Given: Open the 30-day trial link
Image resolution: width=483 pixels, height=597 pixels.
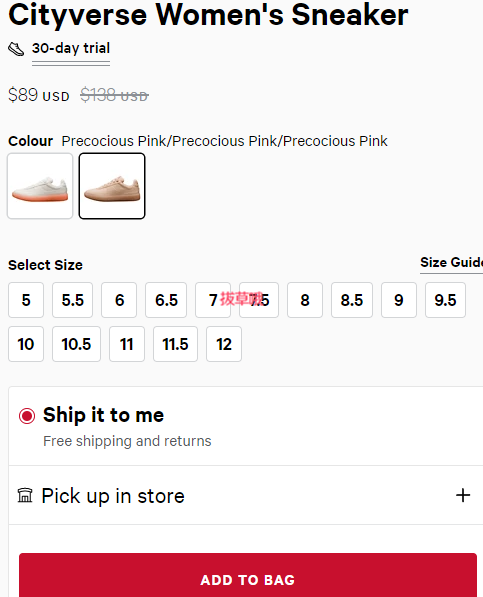Looking at the screenshot, I should point(71,48).
